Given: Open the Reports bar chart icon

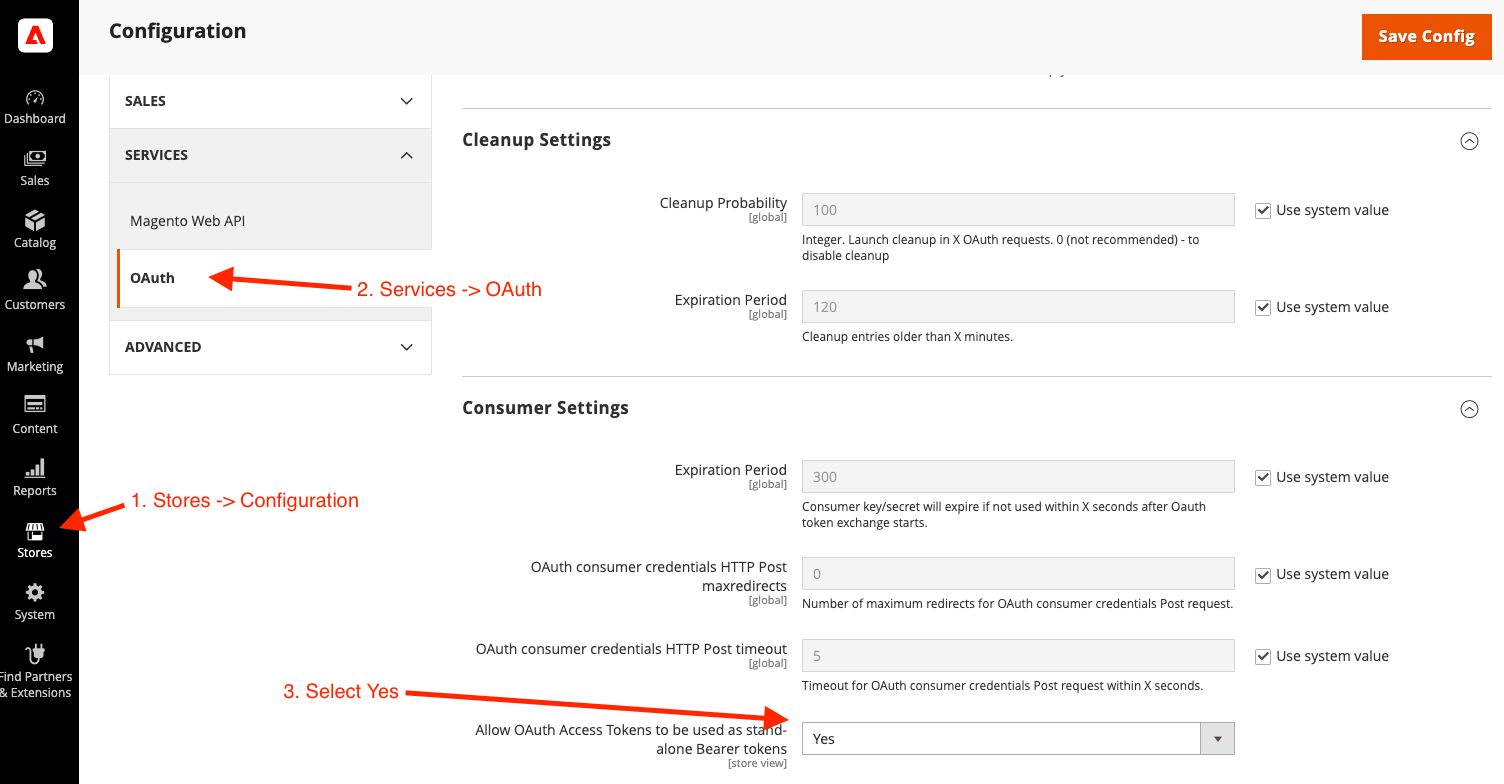Looking at the screenshot, I should [35, 467].
